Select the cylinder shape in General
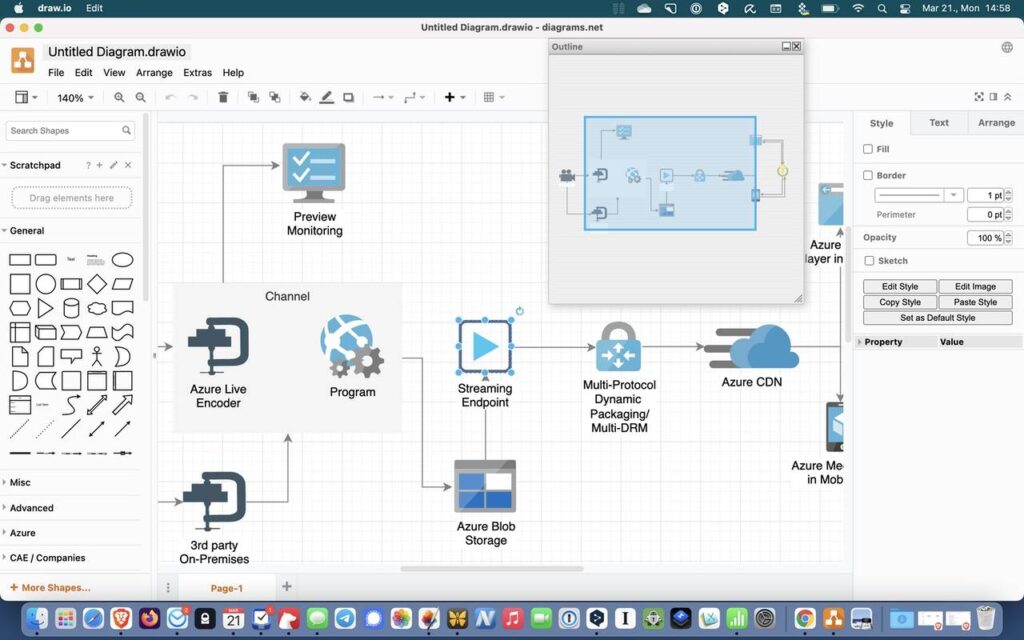Viewport: 1024px width, 640px height. 71,308
